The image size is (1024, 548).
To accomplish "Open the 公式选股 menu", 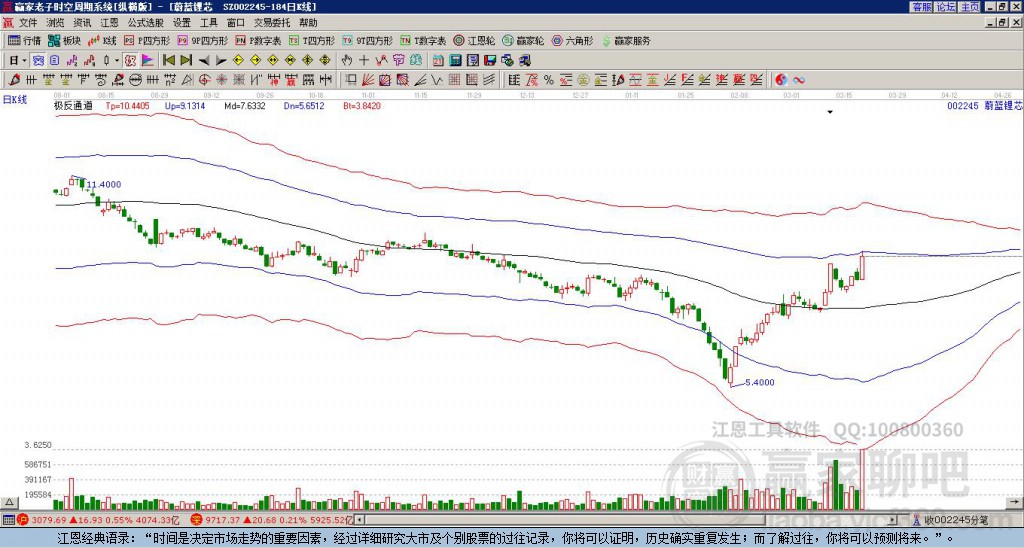I will pos(146,23).
